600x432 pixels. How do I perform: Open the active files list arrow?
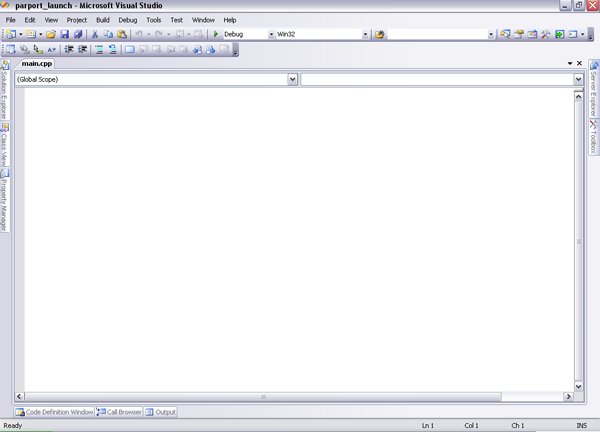[x=570, y=64]
